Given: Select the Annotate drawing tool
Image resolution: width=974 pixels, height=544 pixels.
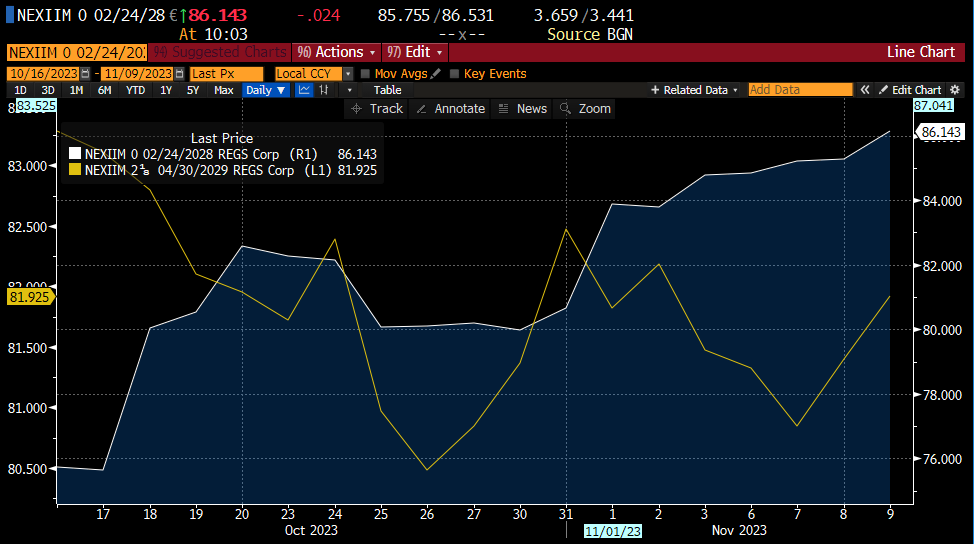Looking at the screenshot, I should tap(450, 108).
